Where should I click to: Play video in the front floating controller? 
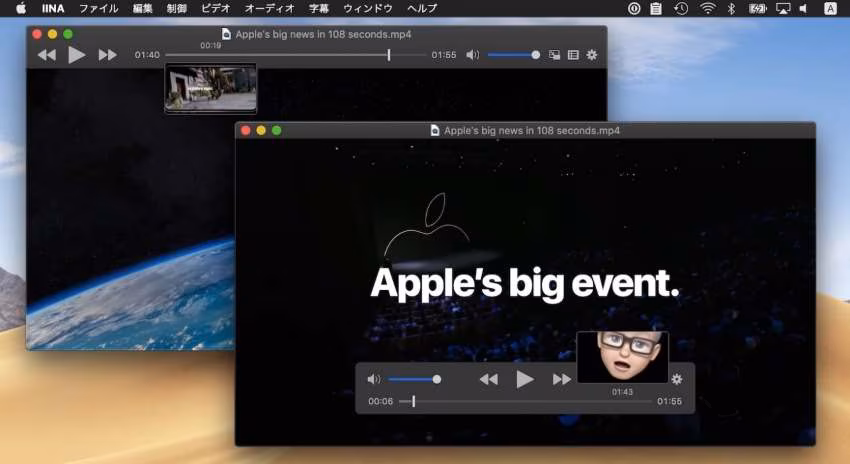[x=524, y=379]
